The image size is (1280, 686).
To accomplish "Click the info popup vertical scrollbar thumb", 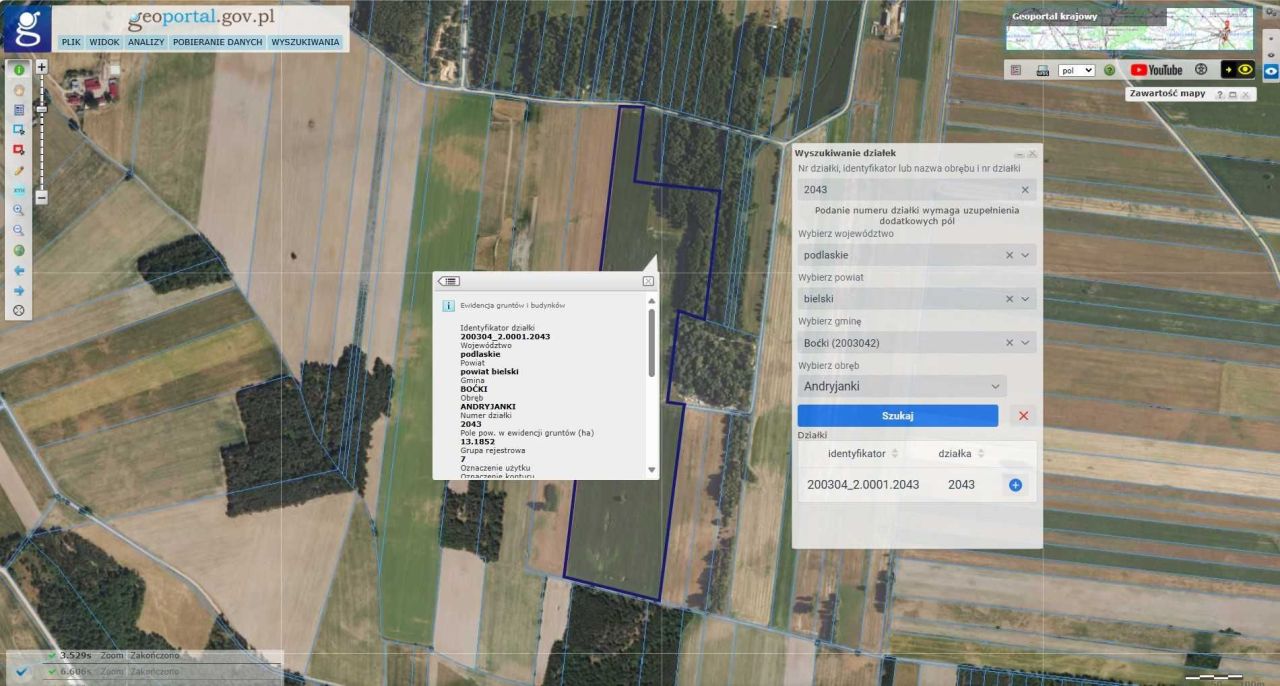I will tap(652, 342).
